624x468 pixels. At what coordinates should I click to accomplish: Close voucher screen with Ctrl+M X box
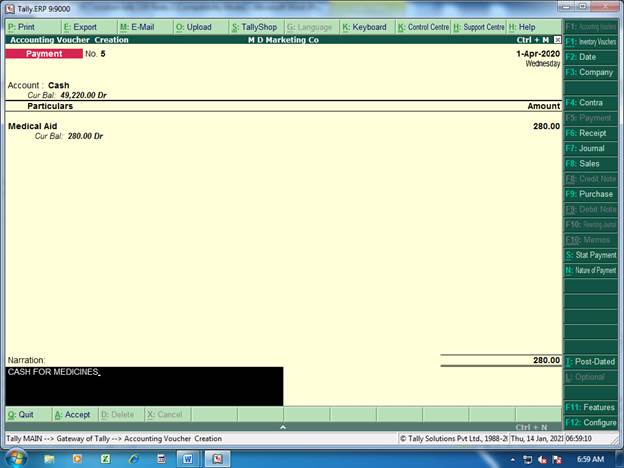click(x=558, y=40)
